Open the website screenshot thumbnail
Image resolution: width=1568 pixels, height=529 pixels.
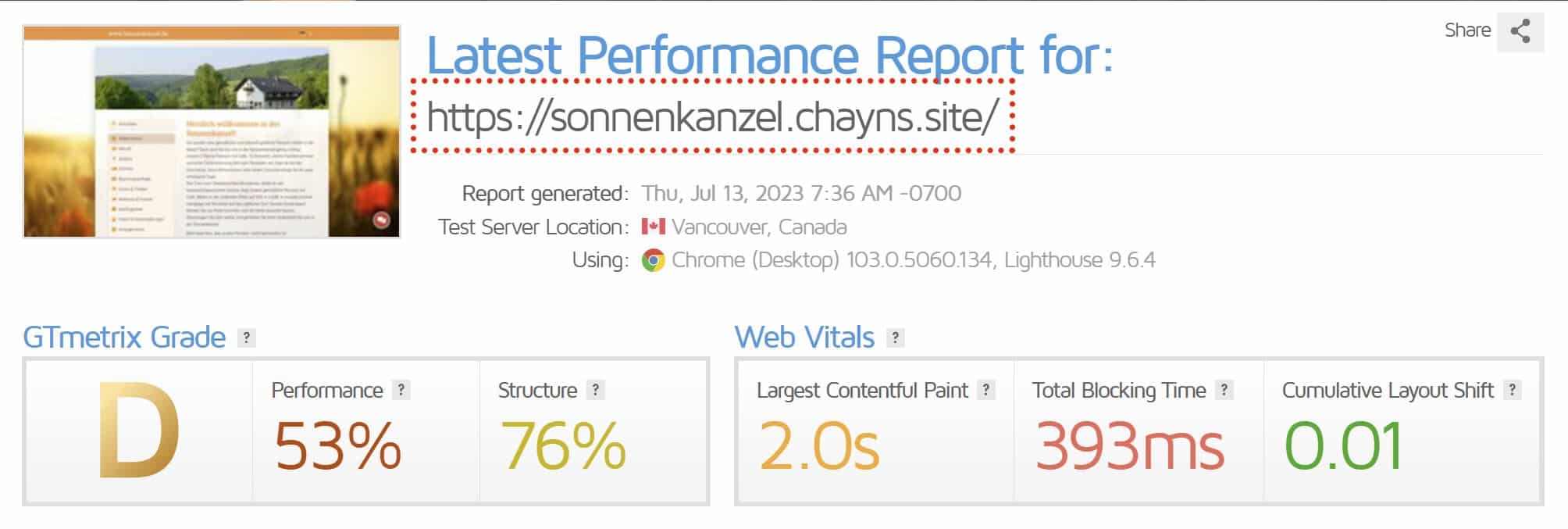coord(212,131)
